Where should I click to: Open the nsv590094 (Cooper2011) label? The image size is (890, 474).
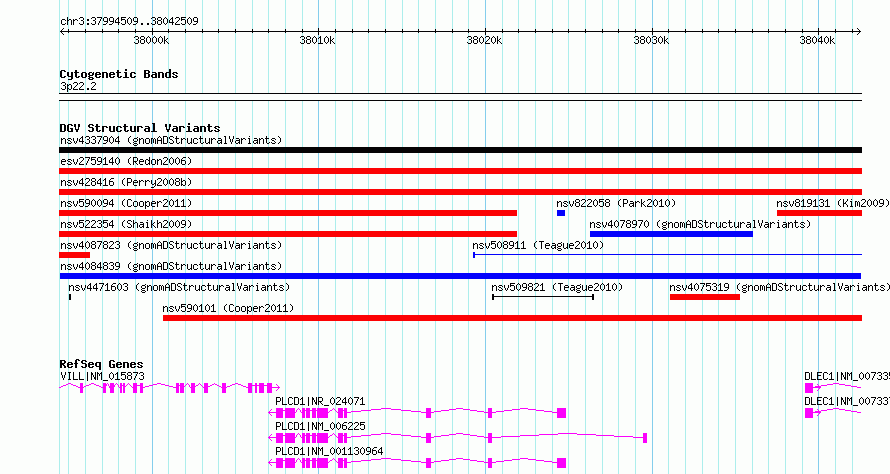tap(126, 203)
